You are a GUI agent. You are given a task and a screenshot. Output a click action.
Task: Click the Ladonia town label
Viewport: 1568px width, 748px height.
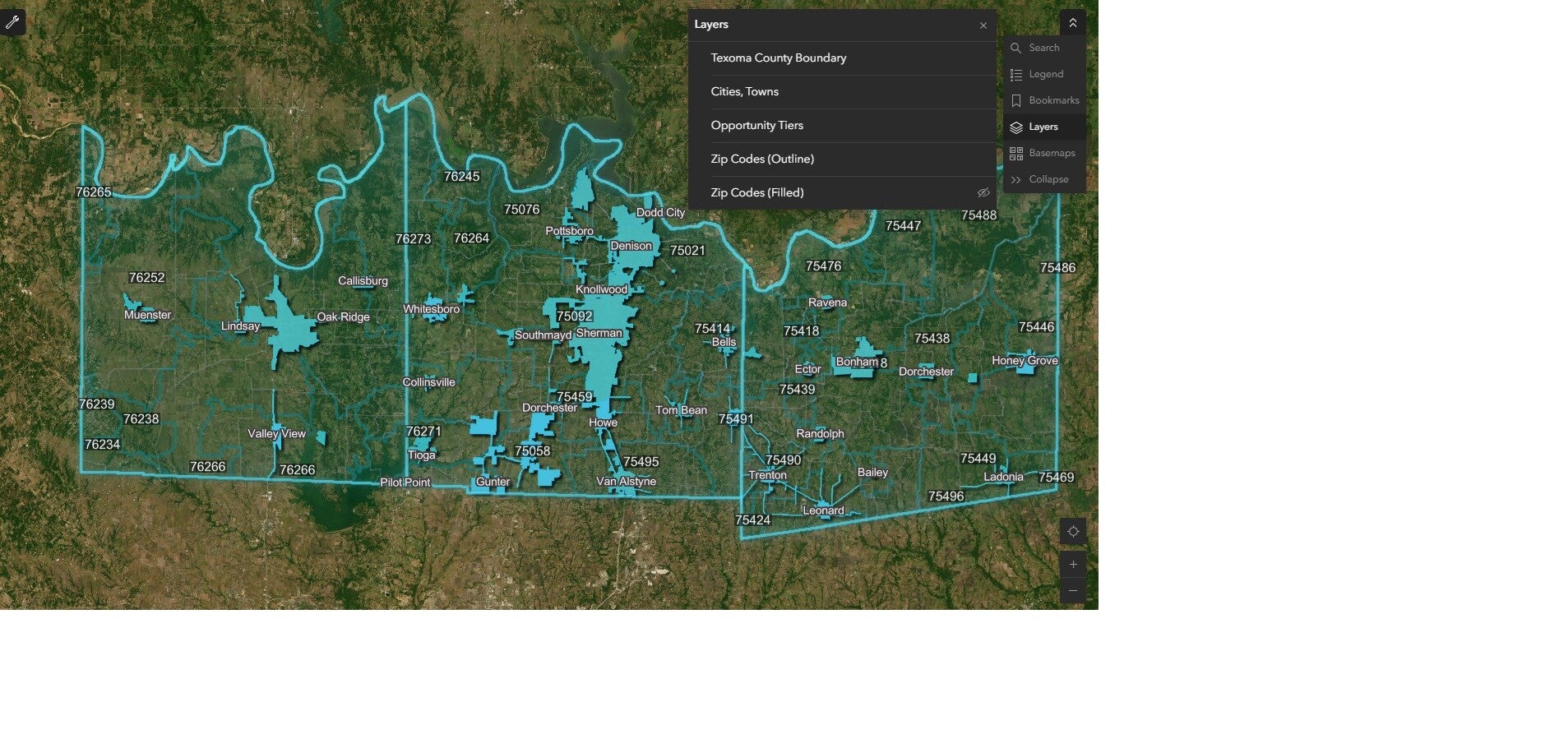(x=1003, y=477)
